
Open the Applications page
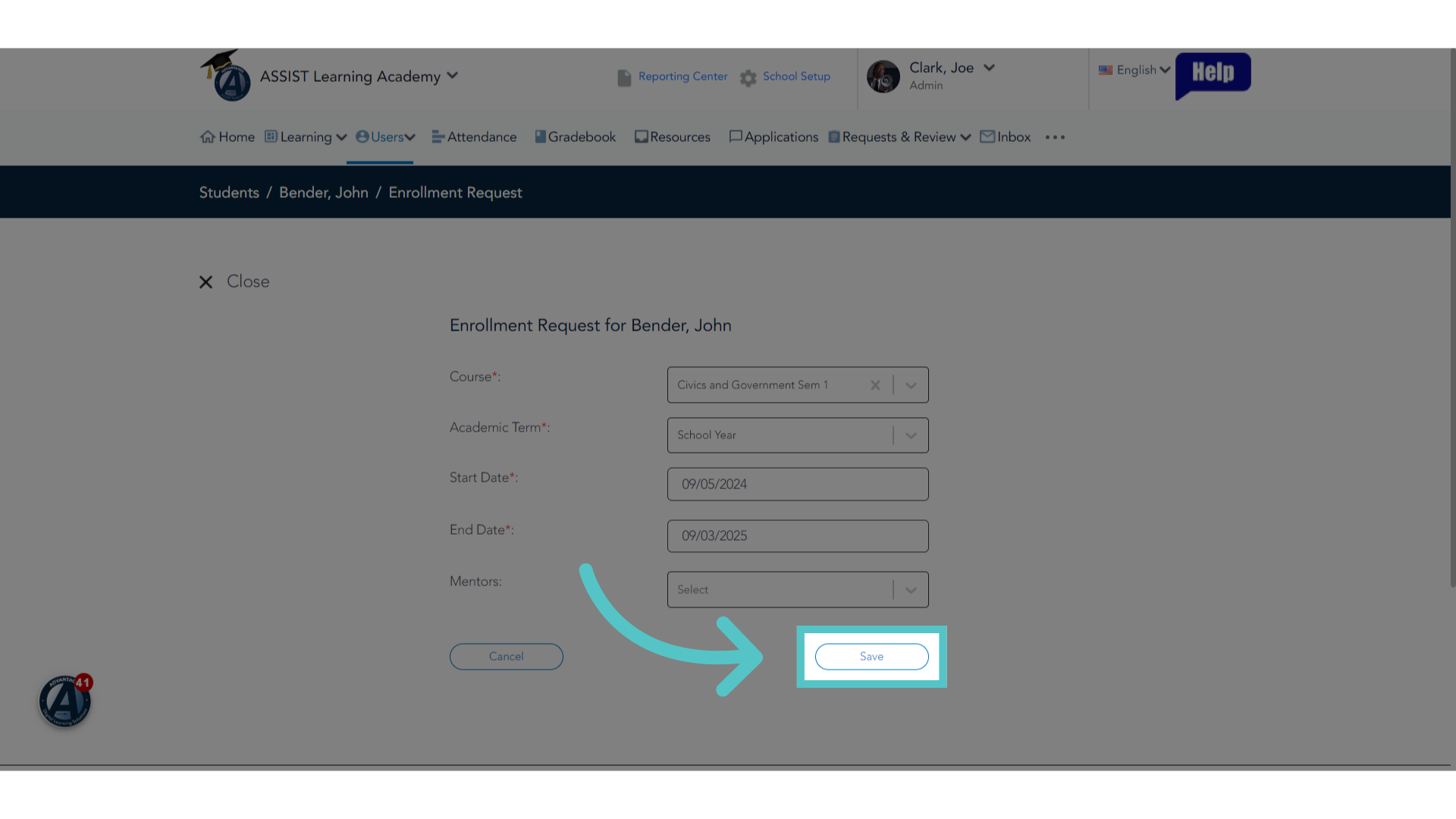(773, 137)
